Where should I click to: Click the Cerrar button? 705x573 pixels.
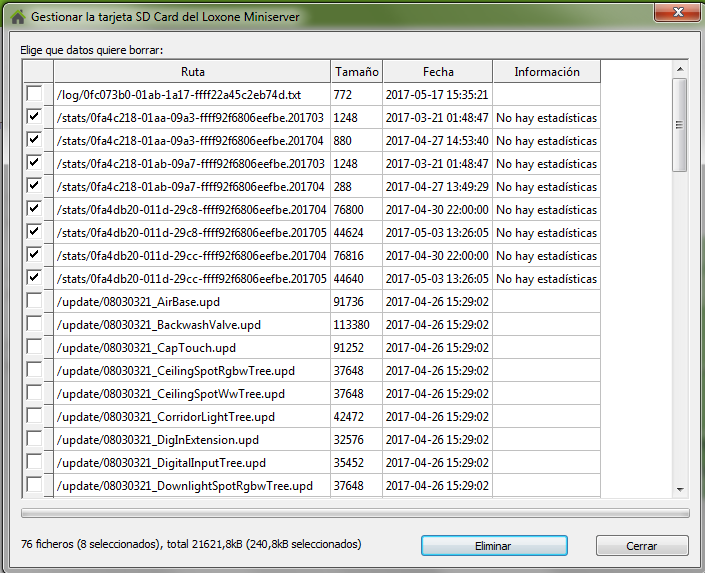coord(642,546)
